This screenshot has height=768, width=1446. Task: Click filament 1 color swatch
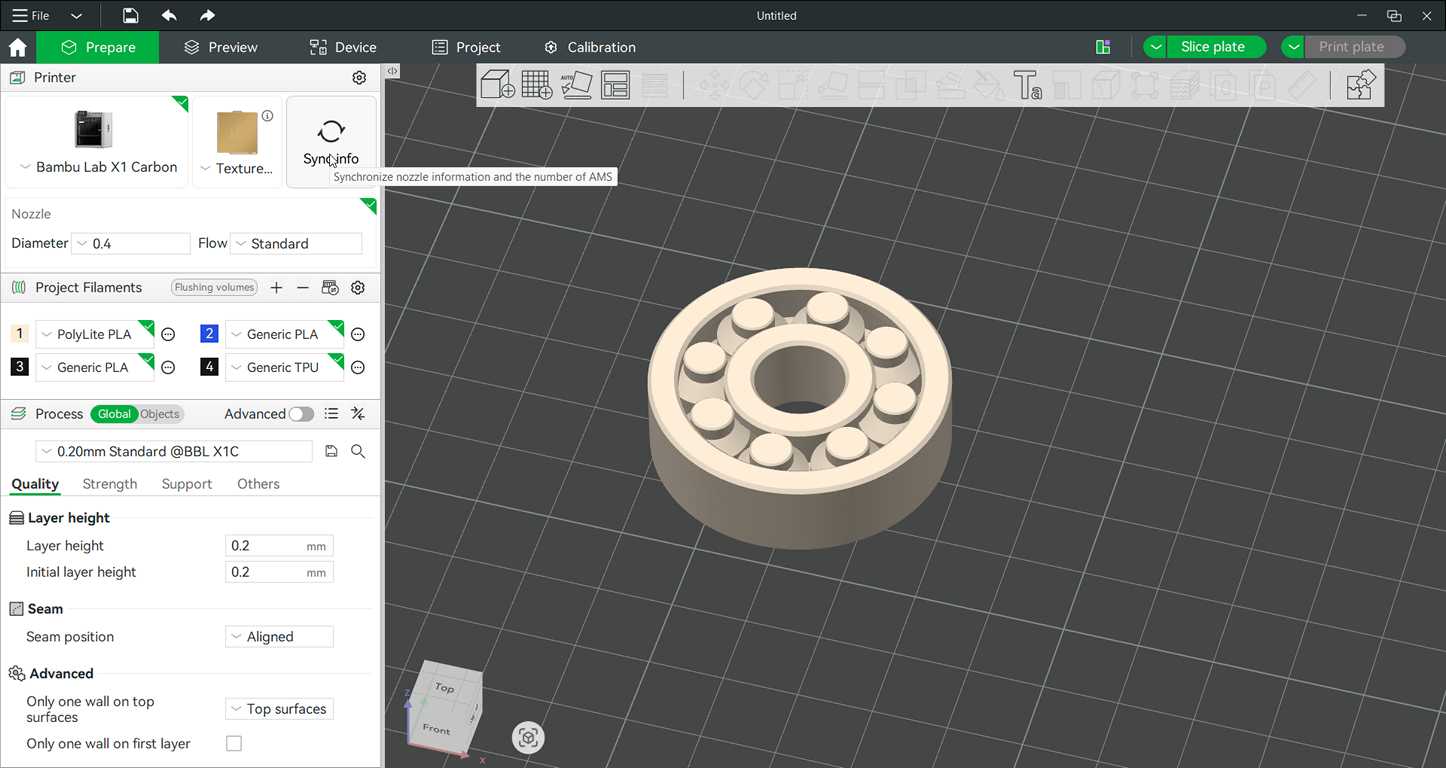(19, 334)
